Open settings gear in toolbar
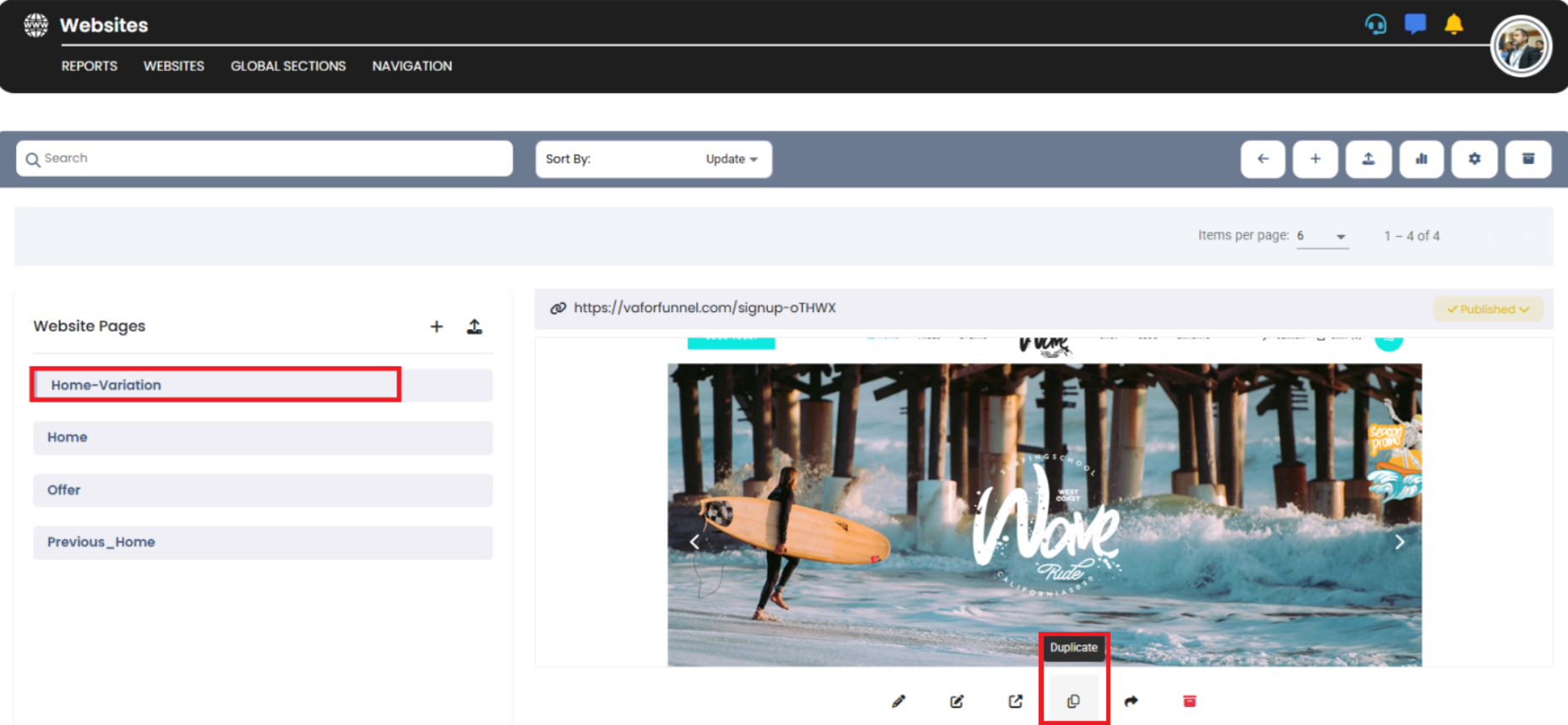1568x725 pixels. click(1474, 159)
